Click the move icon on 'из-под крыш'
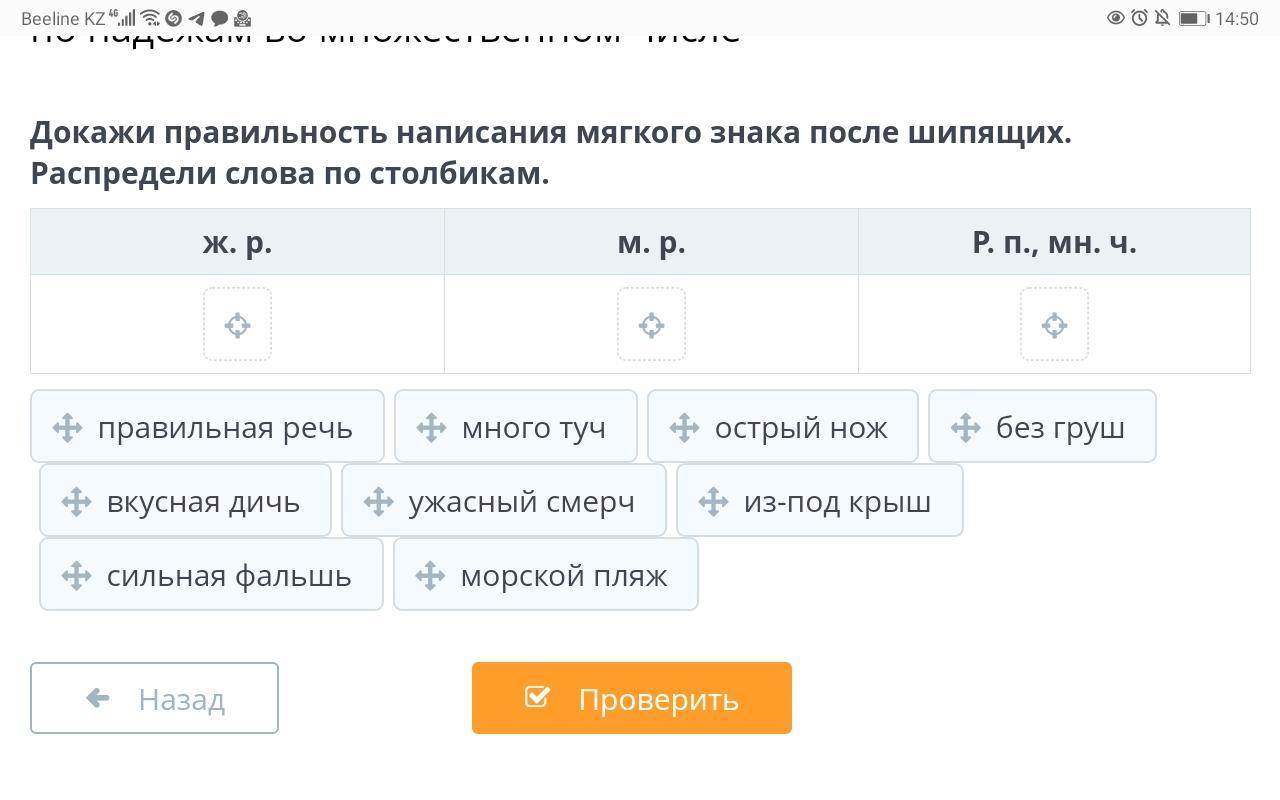The height and width of the screenshot is (800, 1280). (x=713, y=502)
